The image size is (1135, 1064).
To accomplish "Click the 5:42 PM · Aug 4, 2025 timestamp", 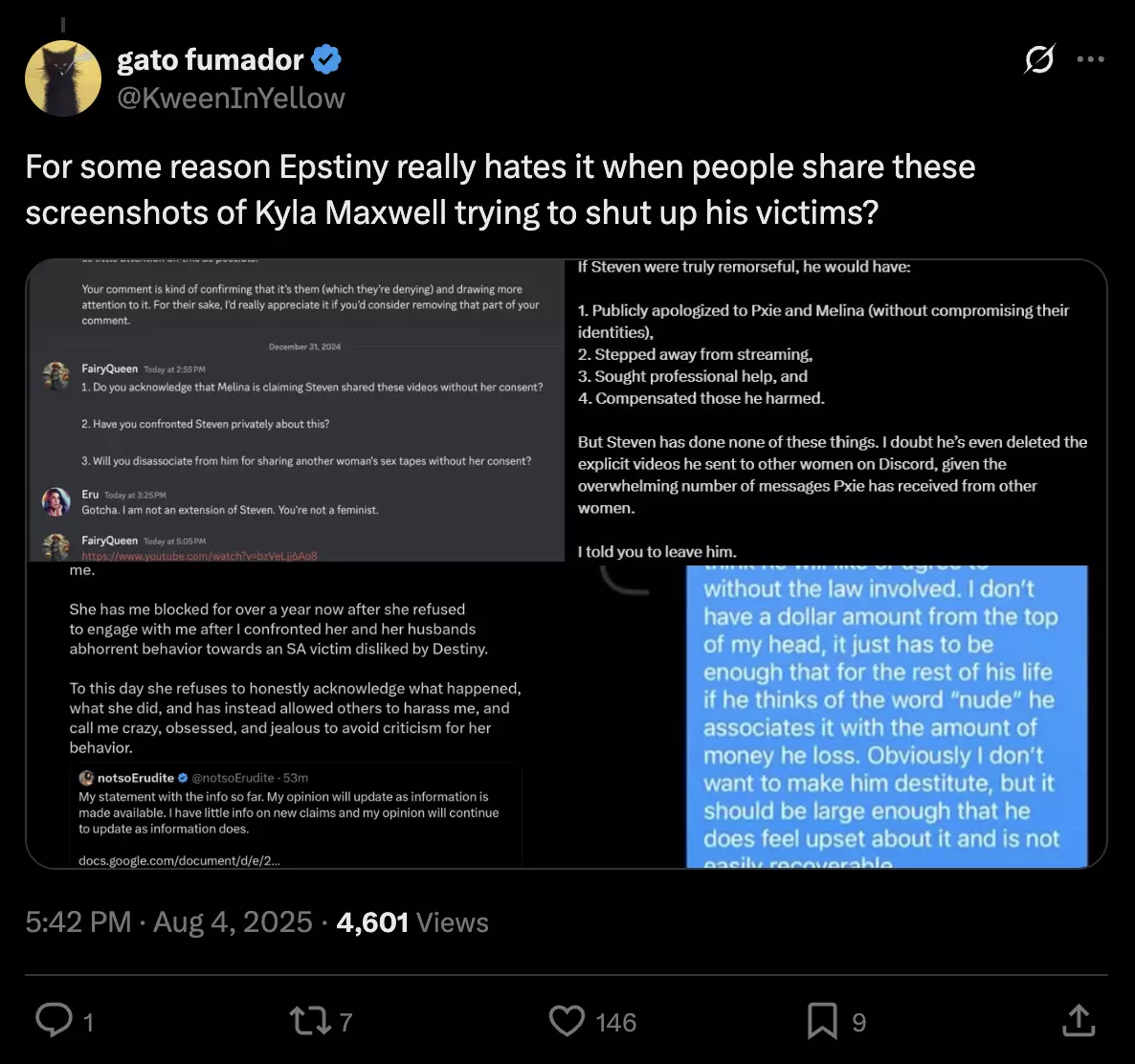I will [x=168, y=921].
